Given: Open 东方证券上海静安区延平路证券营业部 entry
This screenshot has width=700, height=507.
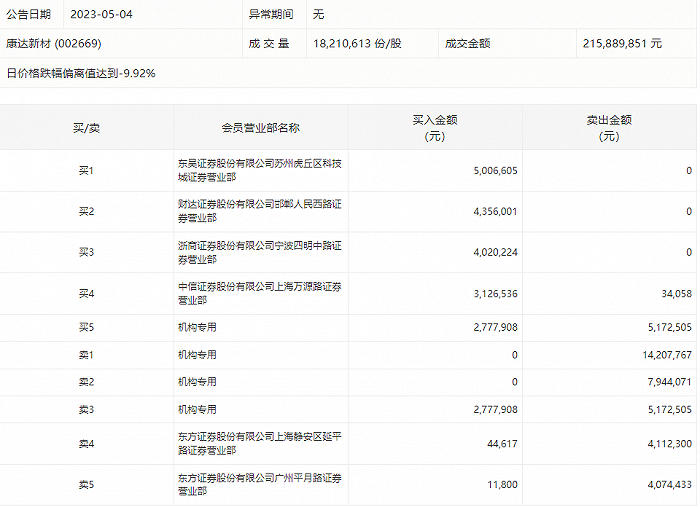Looking at the screenshot, I should point(260,443).
